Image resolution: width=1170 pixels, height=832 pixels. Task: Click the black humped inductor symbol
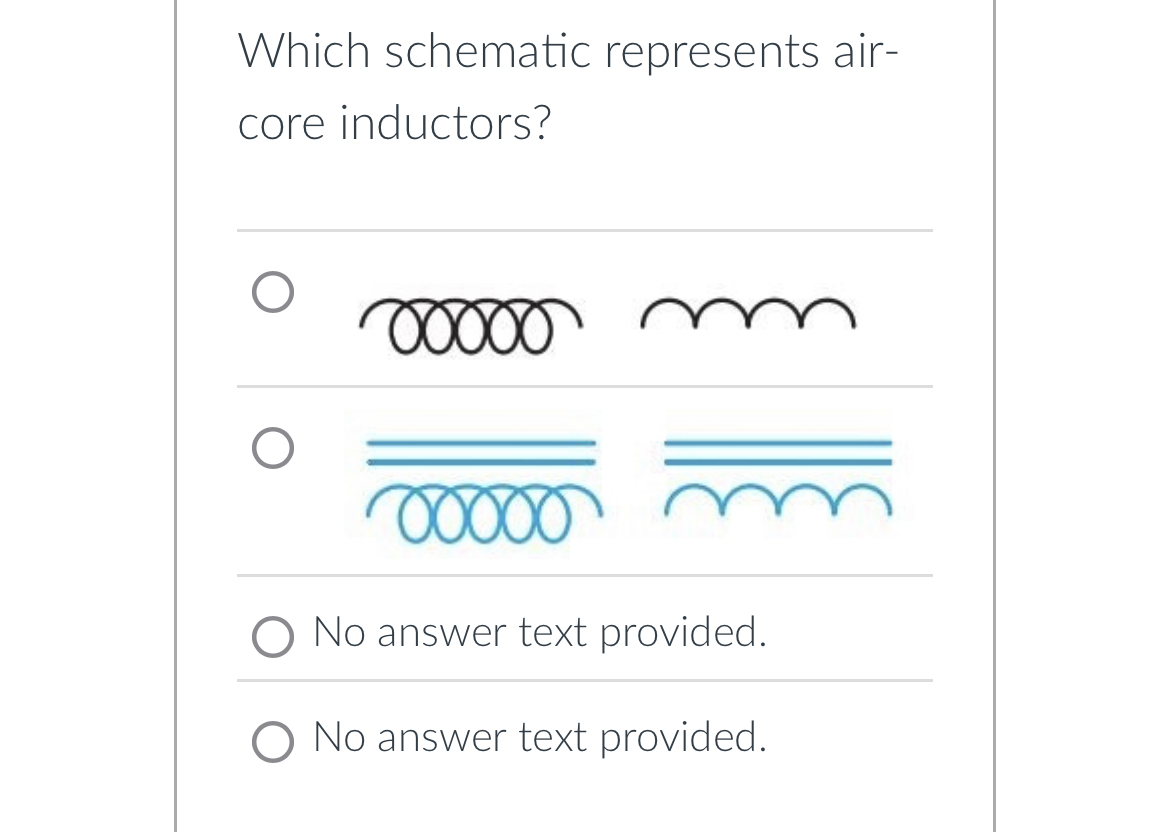coord(748,315)
